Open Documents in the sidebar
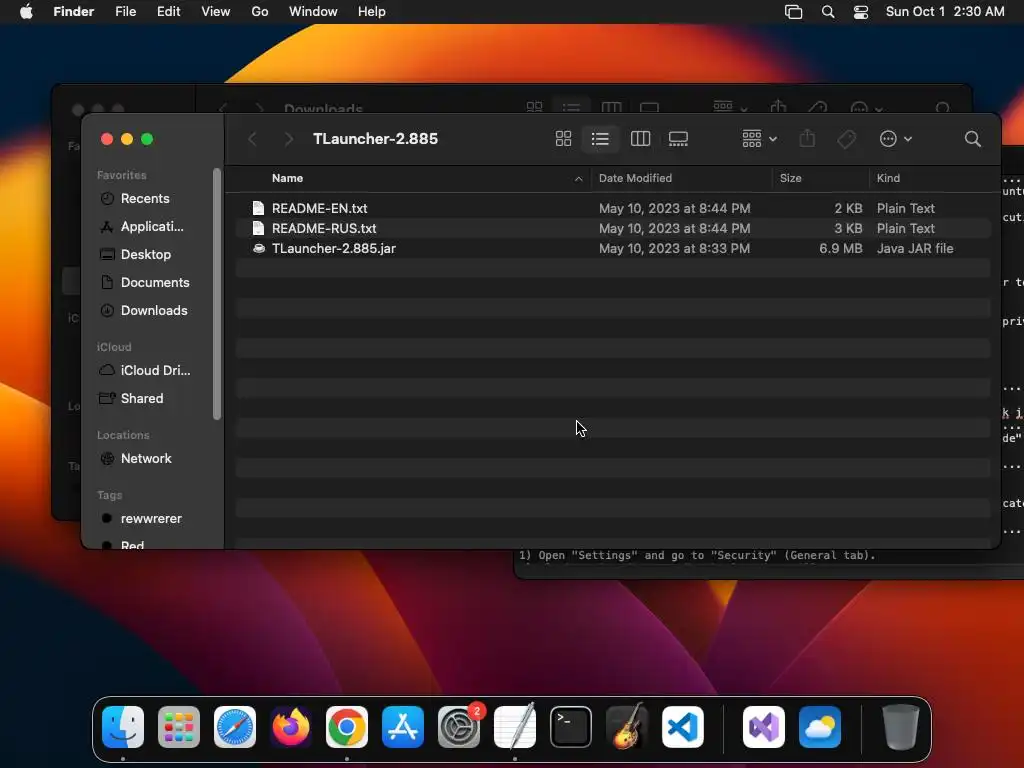Image resolution: width=1024 pixels, height=768 pixels. coord(154,283)
